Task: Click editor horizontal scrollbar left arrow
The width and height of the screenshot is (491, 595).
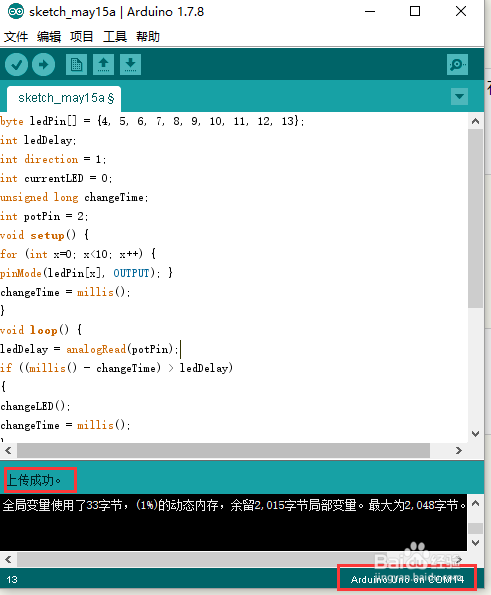Action: tap(8, 450)
